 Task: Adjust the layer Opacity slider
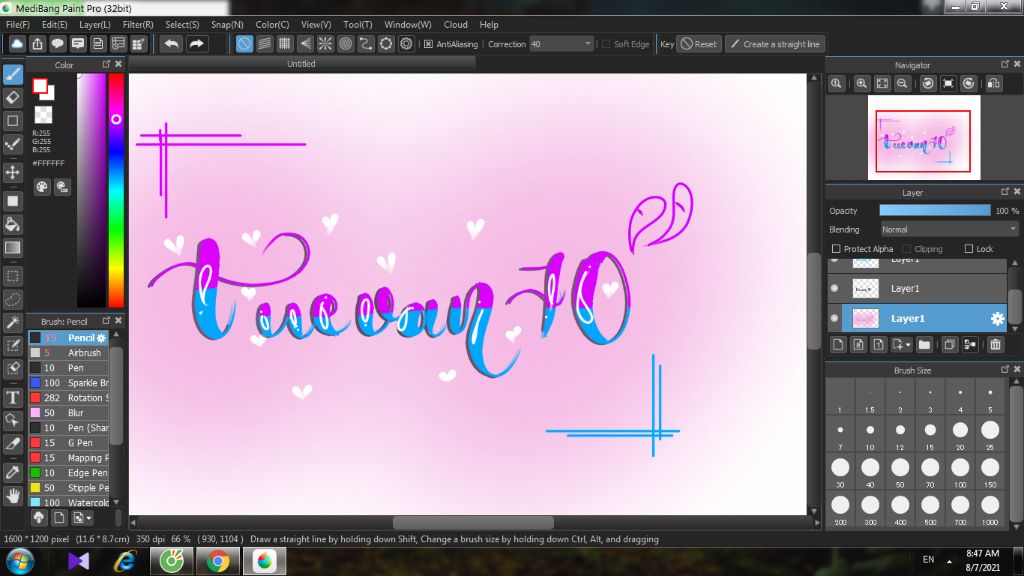[935, 210]
